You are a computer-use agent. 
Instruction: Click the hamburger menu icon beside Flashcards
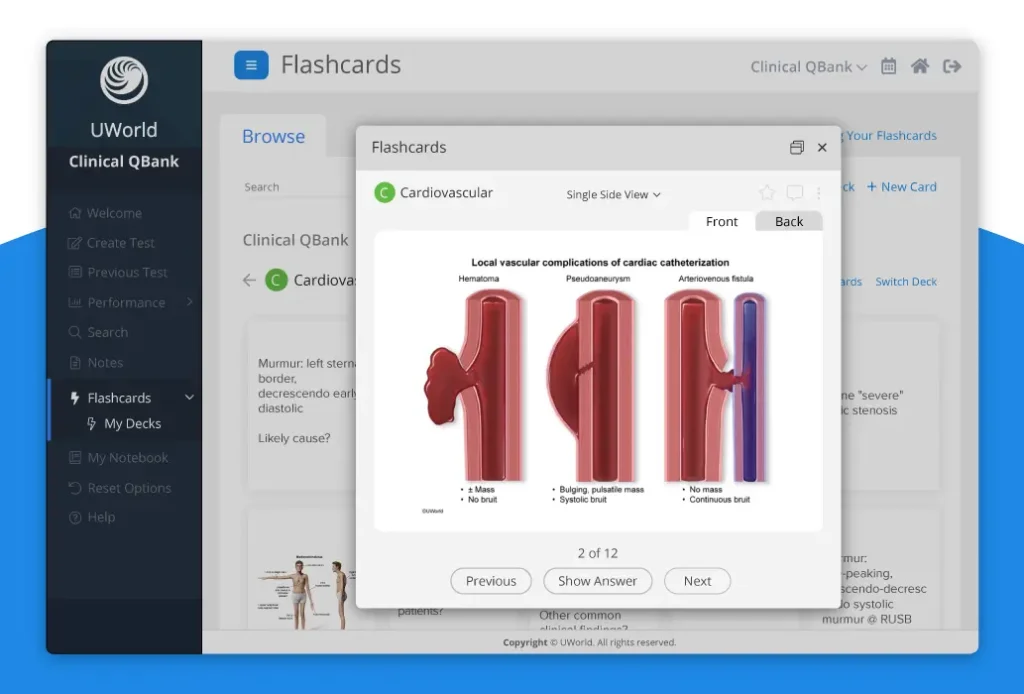(251, 66)
